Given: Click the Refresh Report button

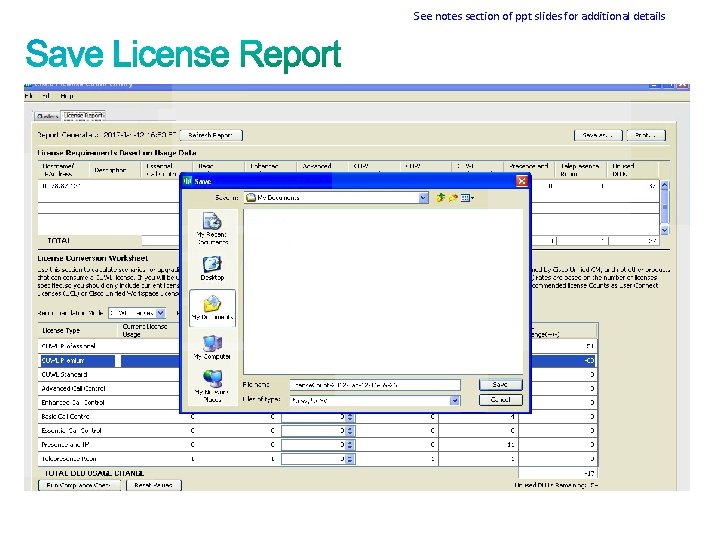Looking at the screenshot, I should tap(211, 135).
